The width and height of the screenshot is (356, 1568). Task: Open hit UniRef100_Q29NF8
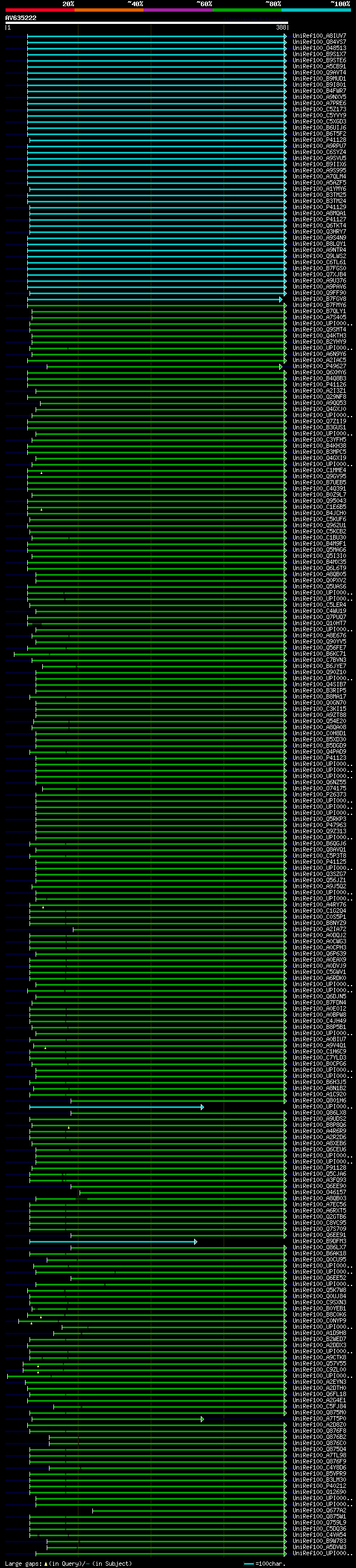pyautogui.click(x=319, y=397)
